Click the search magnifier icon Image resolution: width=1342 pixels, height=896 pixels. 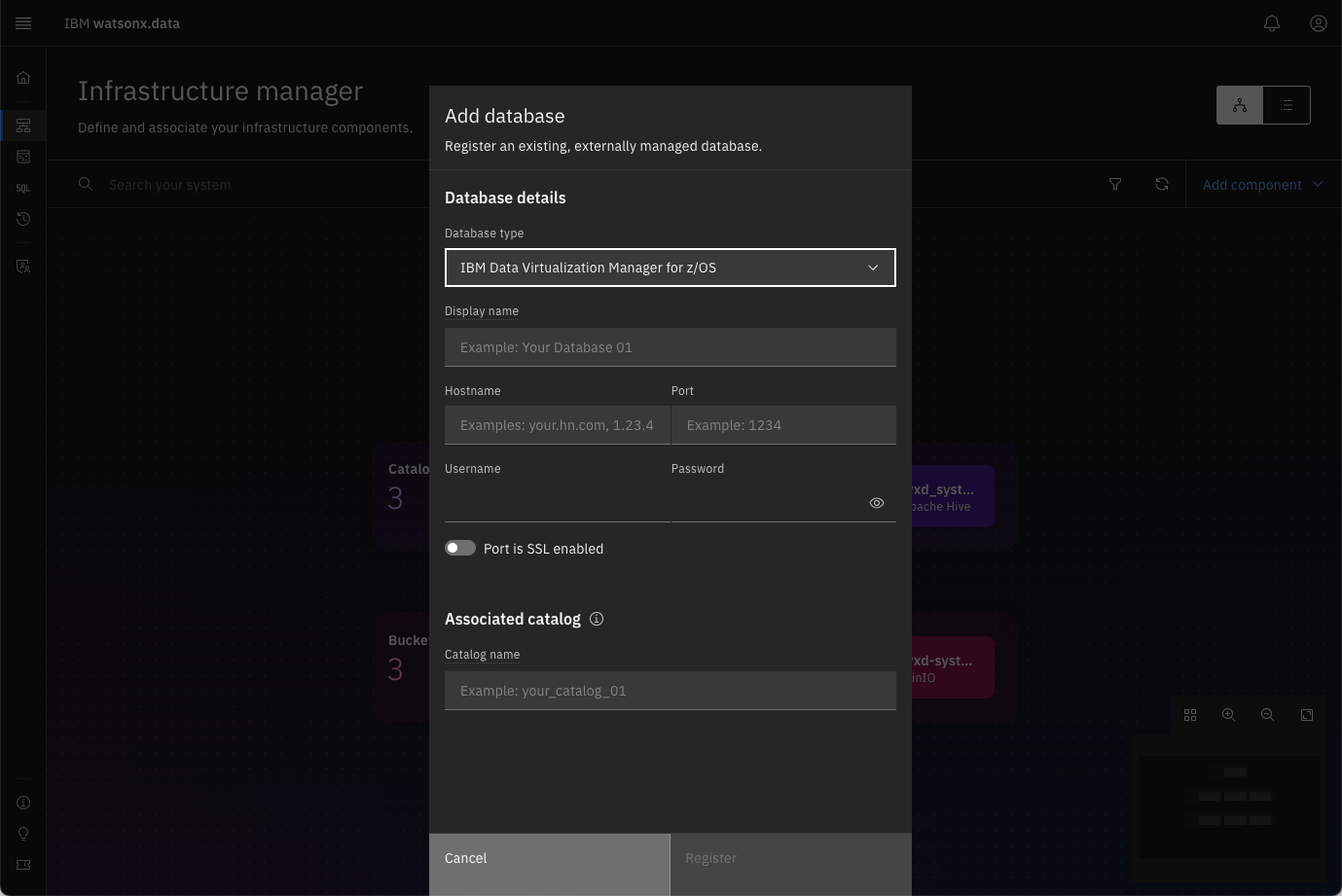point(86,184)
